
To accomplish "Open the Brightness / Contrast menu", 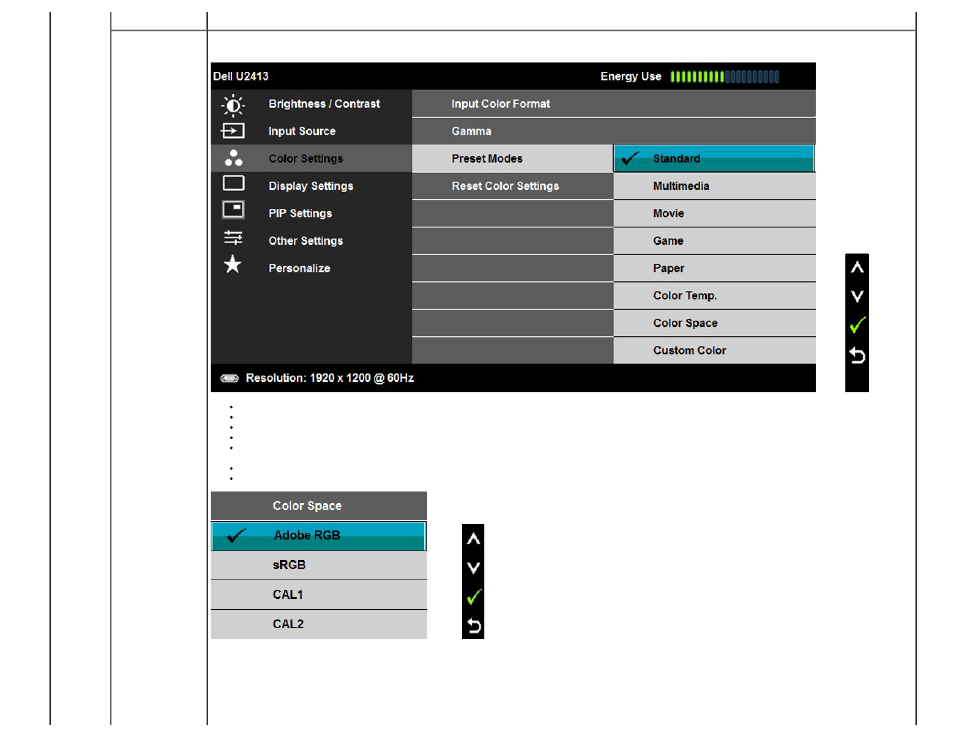I will 312,104.
